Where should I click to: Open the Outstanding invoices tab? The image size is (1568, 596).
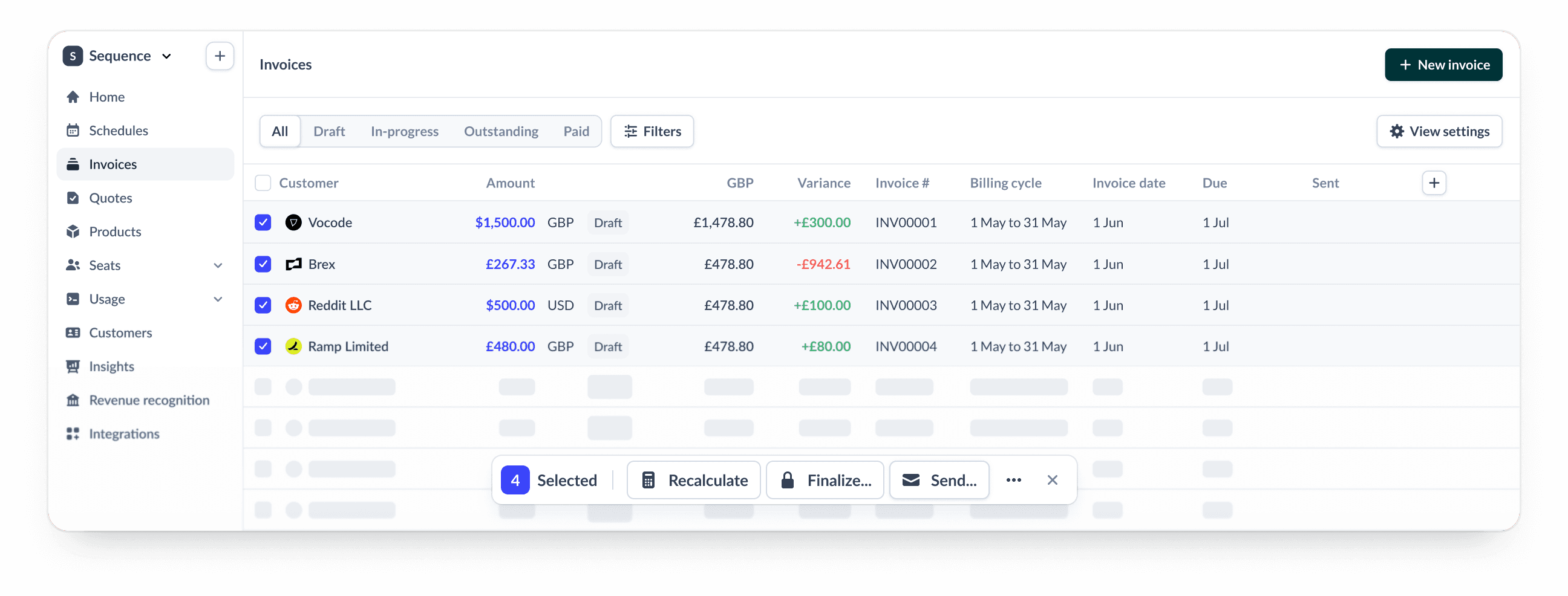pyautogui.click(x=501, y=131)
